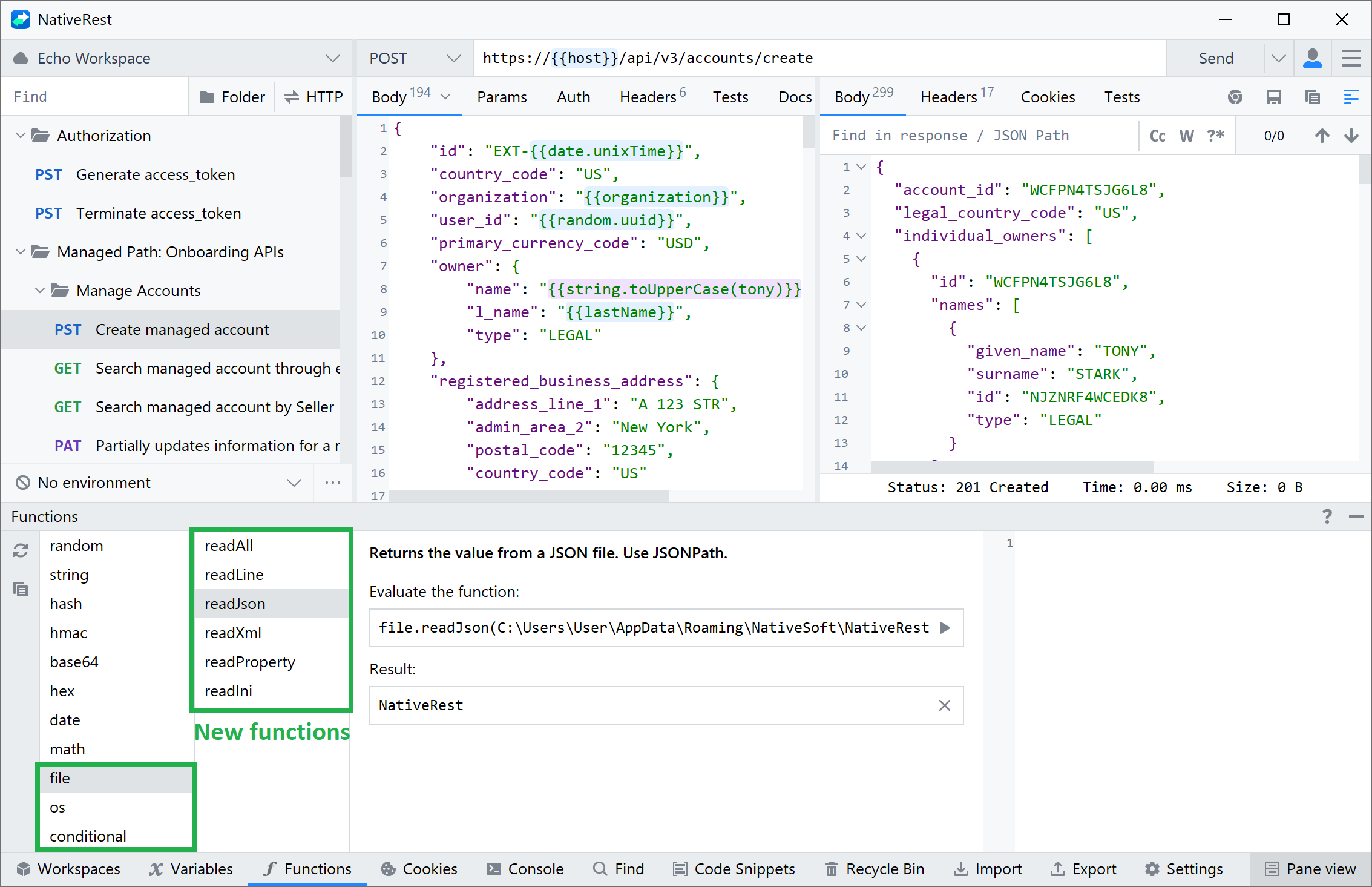Viewport: 1372px width, 887px height.
Task: Clear the NativeRest result field
Action: point(945,705)
